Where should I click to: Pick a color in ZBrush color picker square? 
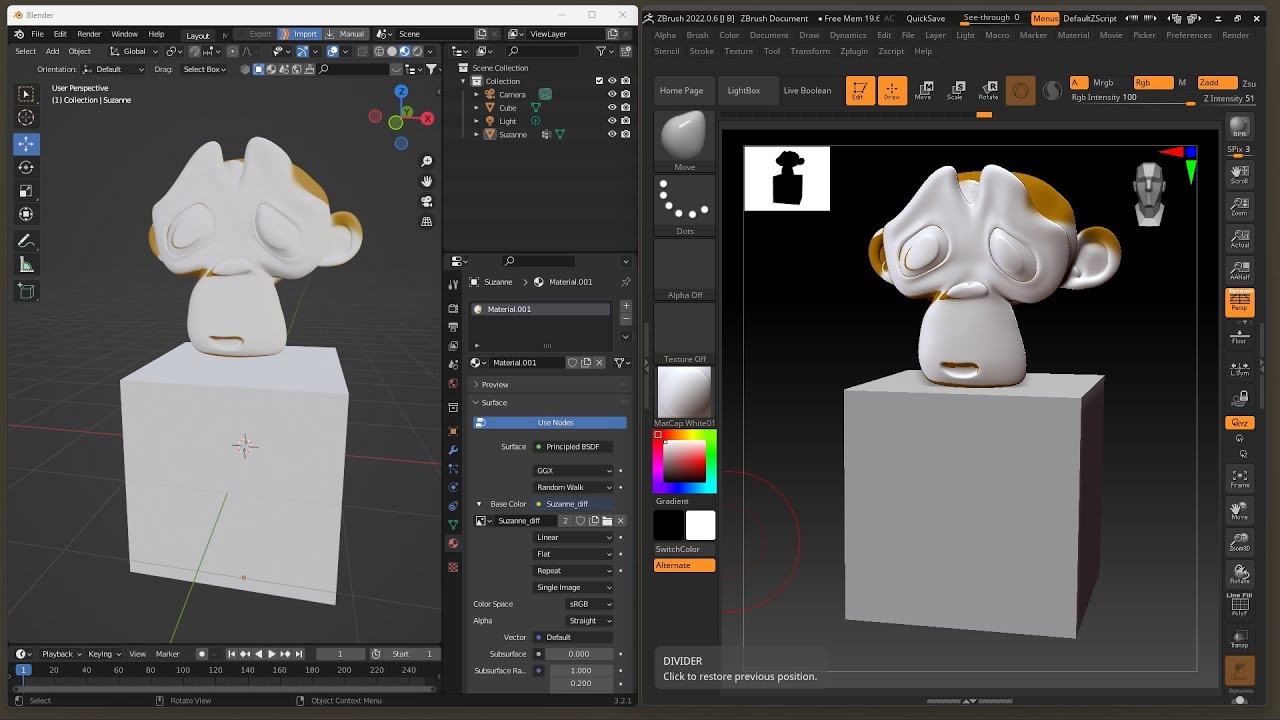[x=685, y=461]
